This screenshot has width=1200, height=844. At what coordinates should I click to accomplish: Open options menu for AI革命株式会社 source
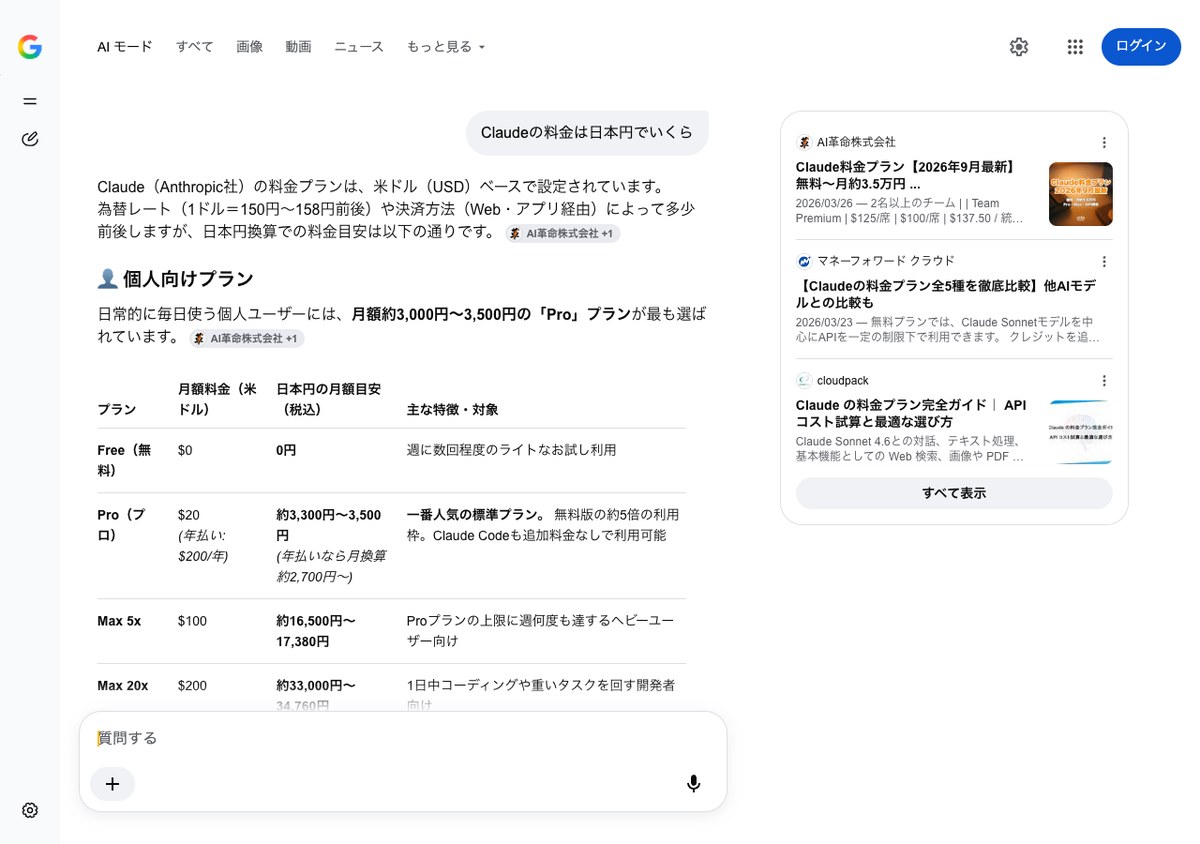click(1104, 143)
